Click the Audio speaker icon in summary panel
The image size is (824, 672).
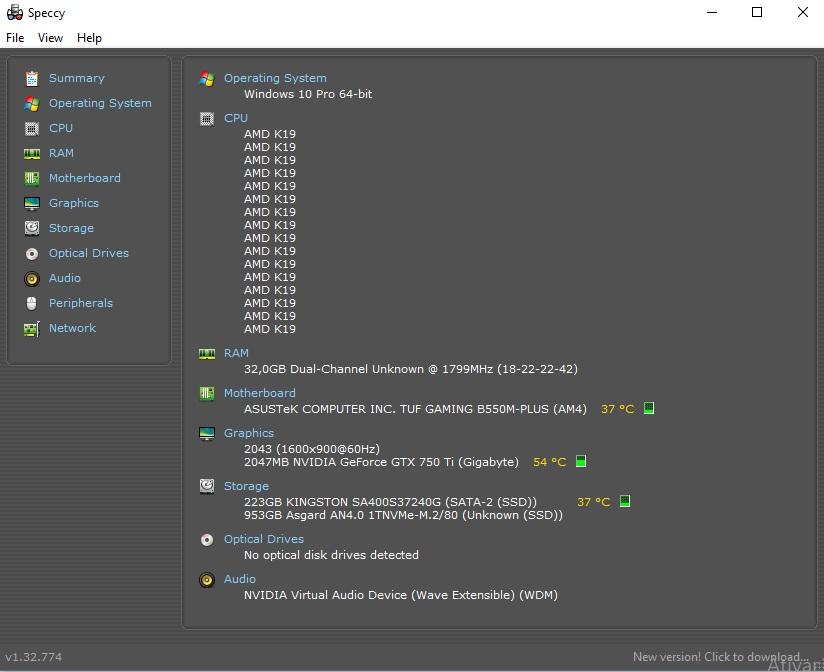[207, 580]
